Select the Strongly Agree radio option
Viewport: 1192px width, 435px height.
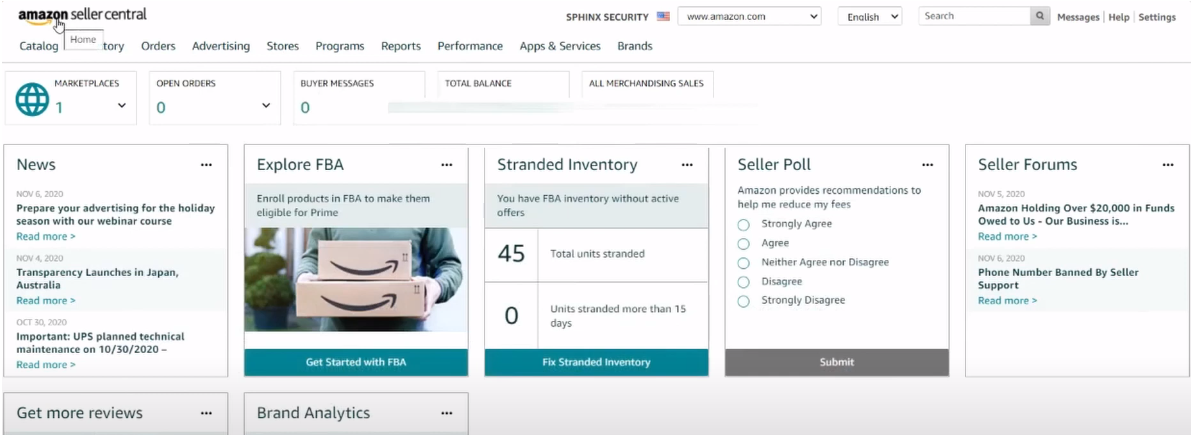point(743,225)
